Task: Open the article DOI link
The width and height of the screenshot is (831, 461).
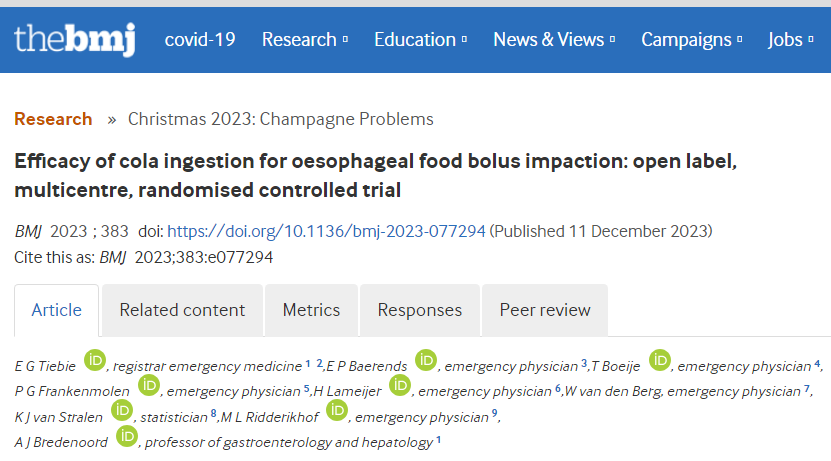Action: click(326, 231)
